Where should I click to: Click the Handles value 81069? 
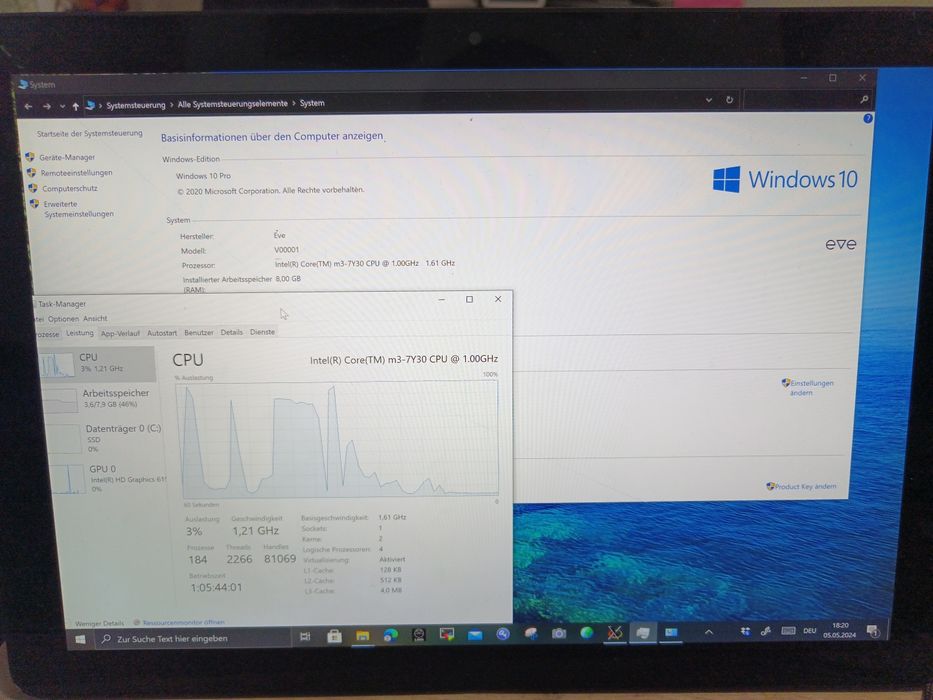(280, 559)
